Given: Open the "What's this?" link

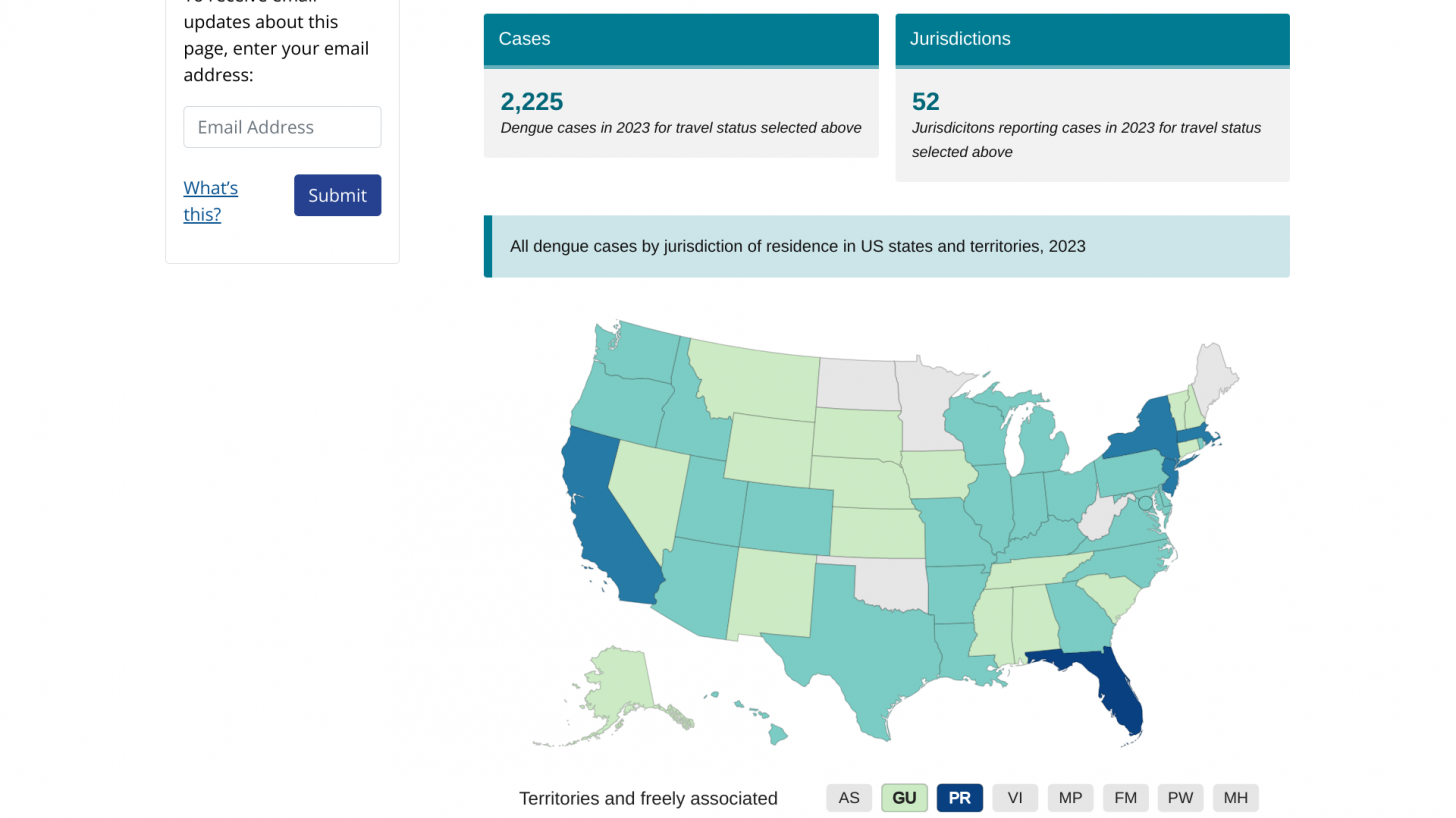Looking at the screenshot, I should tap(210, 201).
